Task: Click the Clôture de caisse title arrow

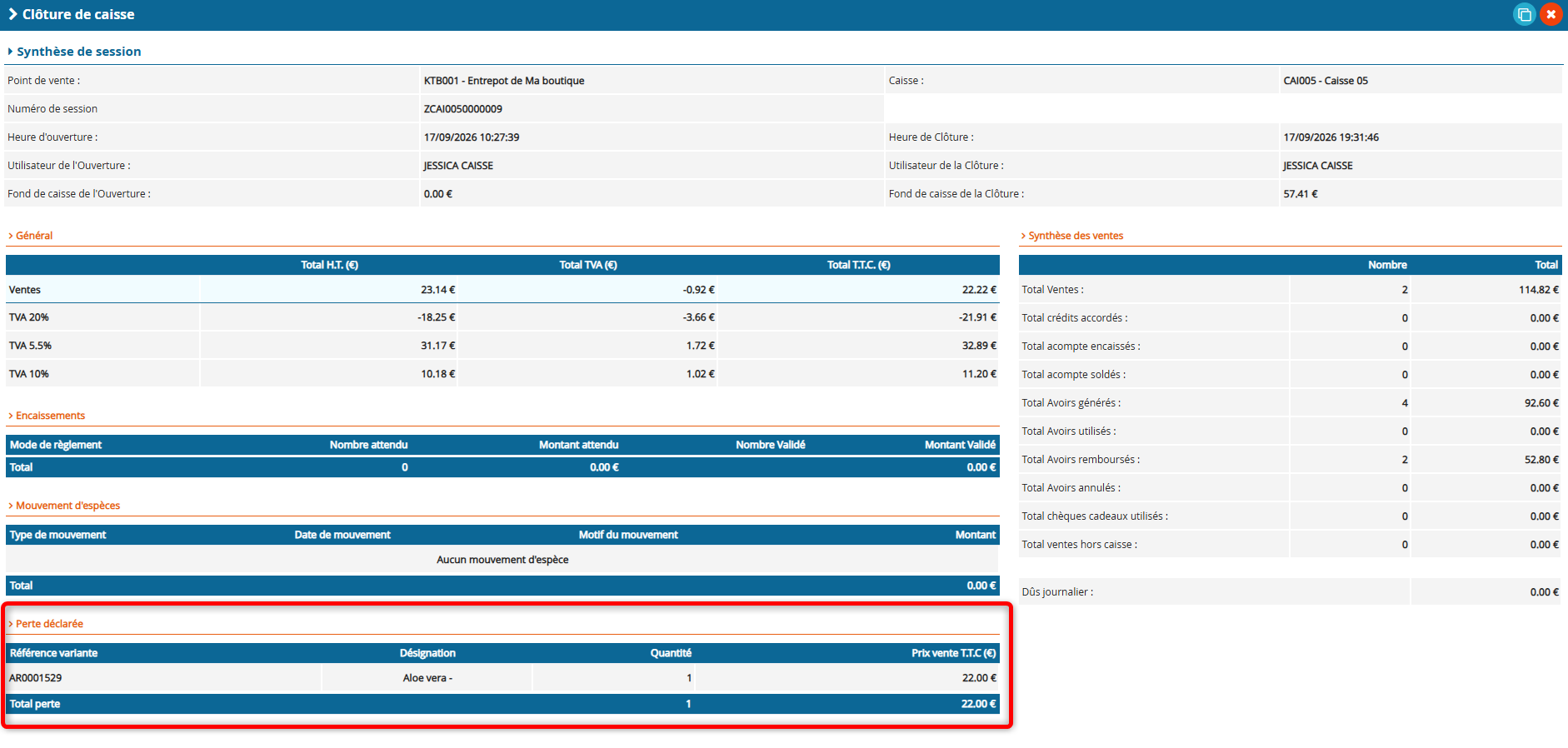Action: pyautogui.click(x=12, y=14)
